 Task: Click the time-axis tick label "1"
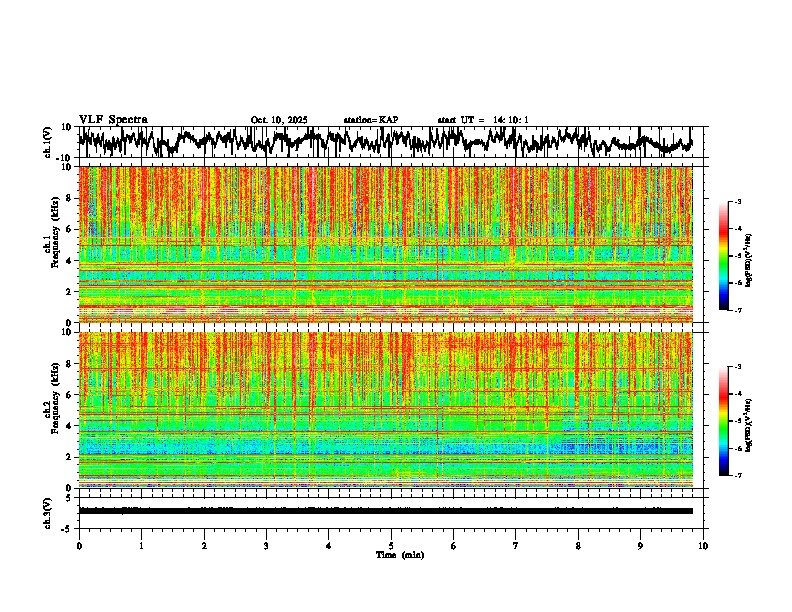142,546
